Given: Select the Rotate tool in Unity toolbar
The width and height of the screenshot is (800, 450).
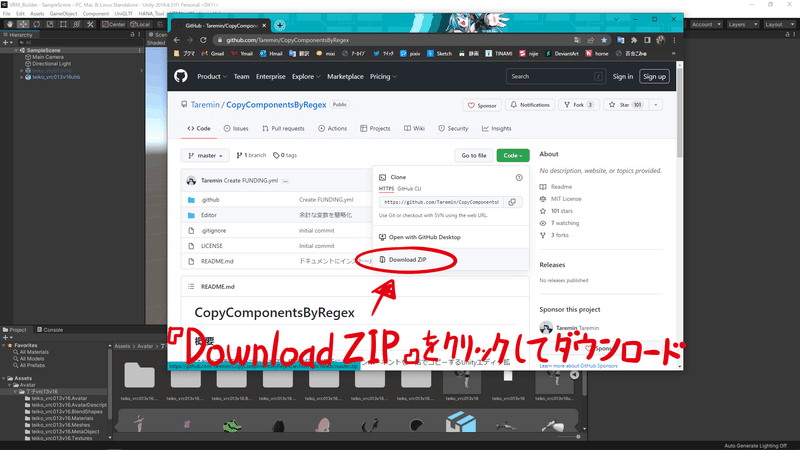Looking at the screenshot, I should pos(36,24).
